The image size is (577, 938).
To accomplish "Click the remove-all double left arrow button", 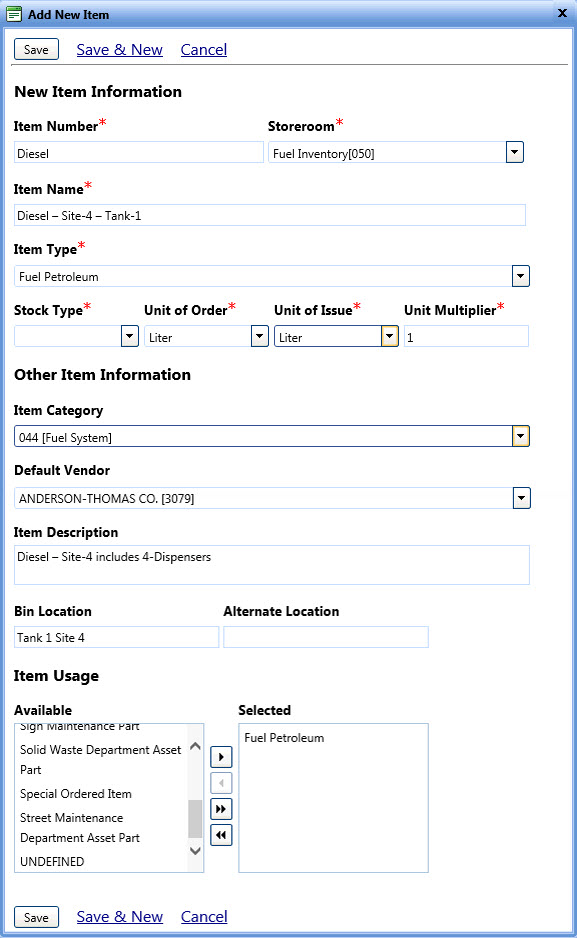I will (221, 835).
